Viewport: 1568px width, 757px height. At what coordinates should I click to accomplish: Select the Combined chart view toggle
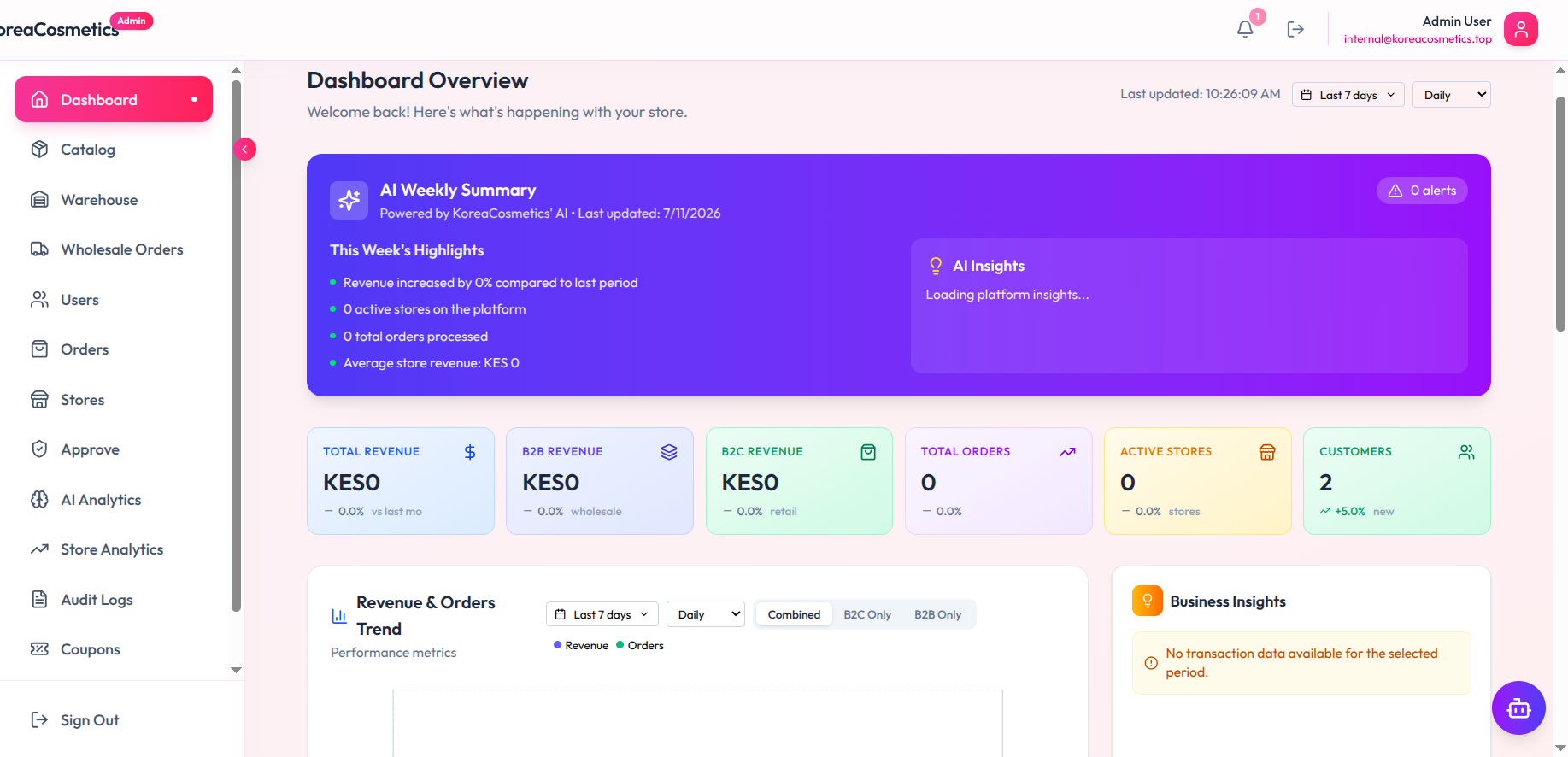(x=794, y=614)
